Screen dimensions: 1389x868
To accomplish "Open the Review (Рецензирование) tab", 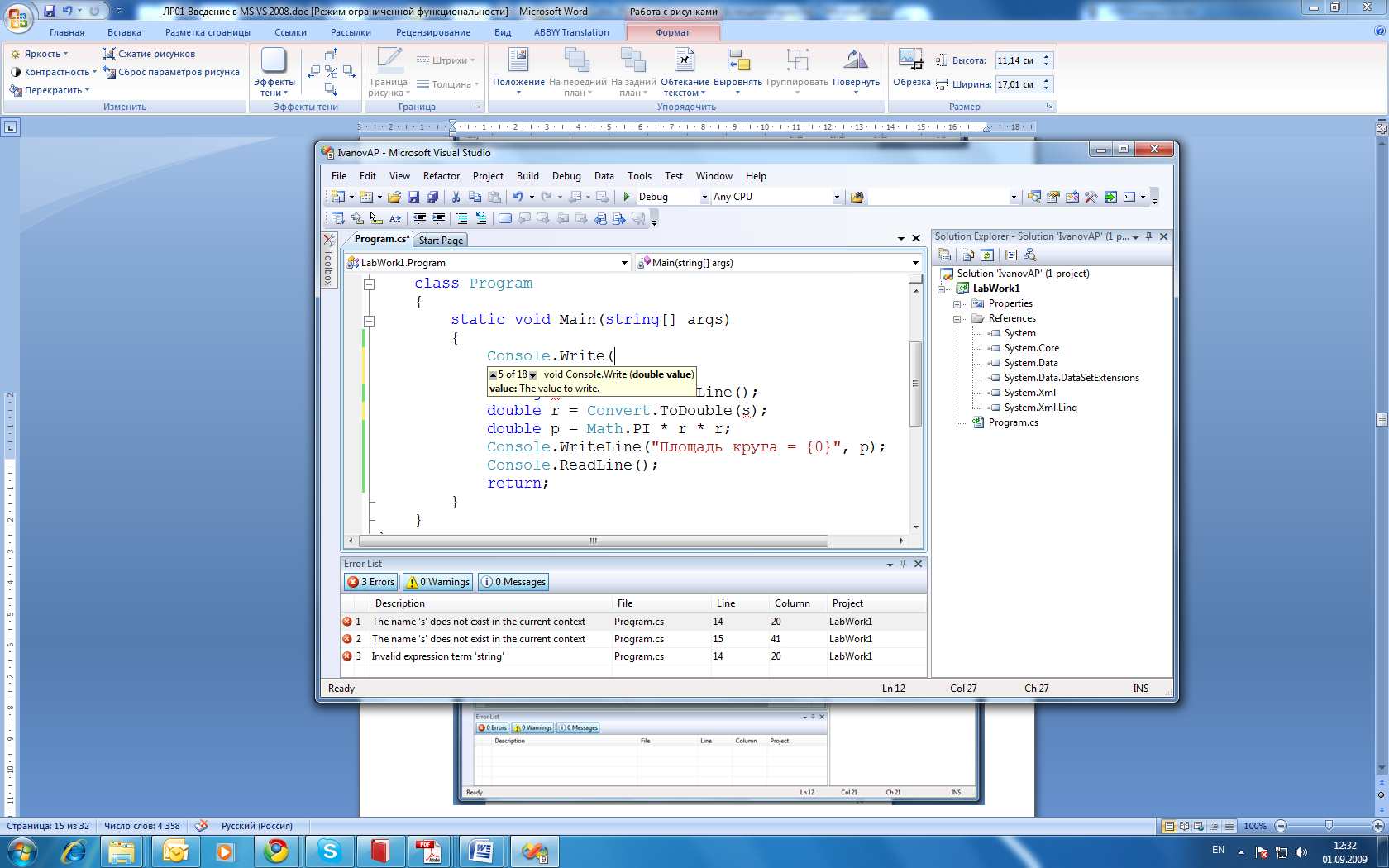I will 432,32.
